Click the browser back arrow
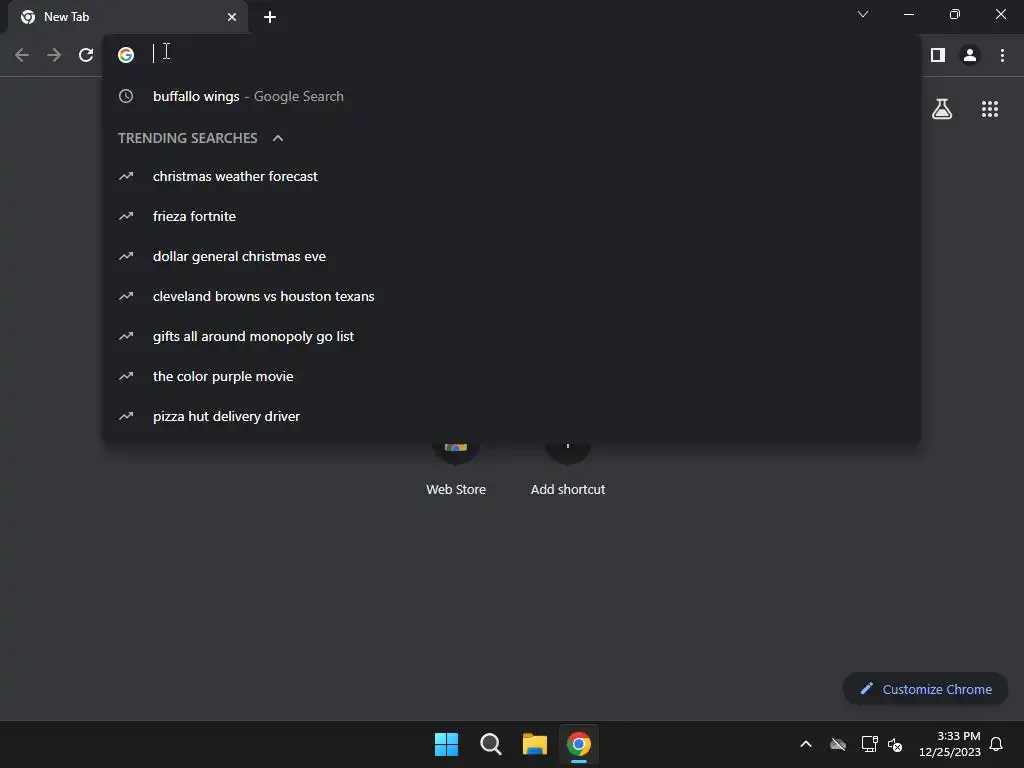 pos(22,55)
